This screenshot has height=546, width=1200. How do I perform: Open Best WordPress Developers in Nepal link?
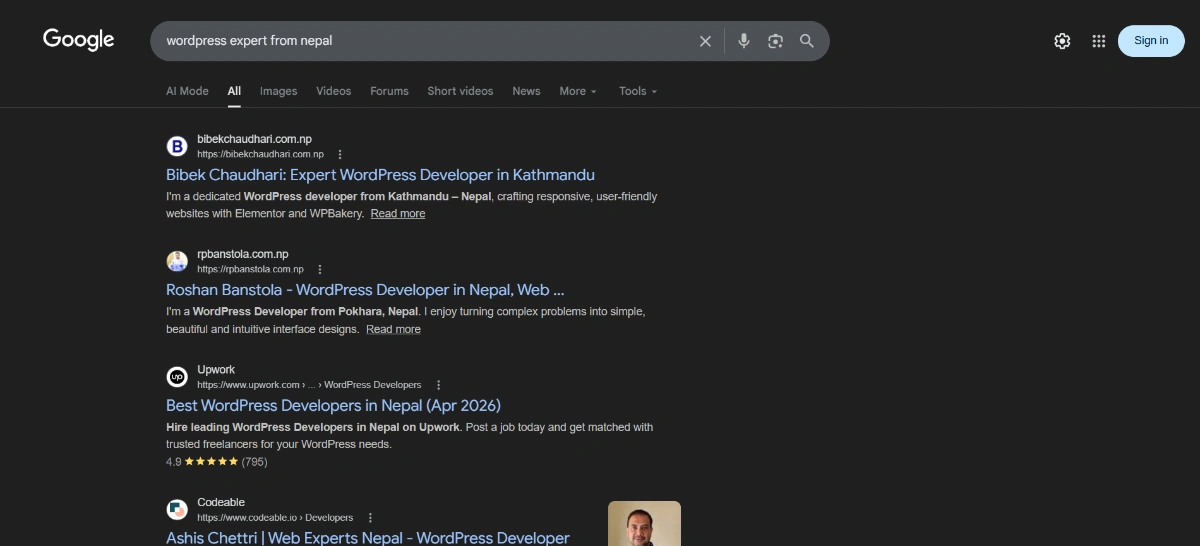(333, 405)
